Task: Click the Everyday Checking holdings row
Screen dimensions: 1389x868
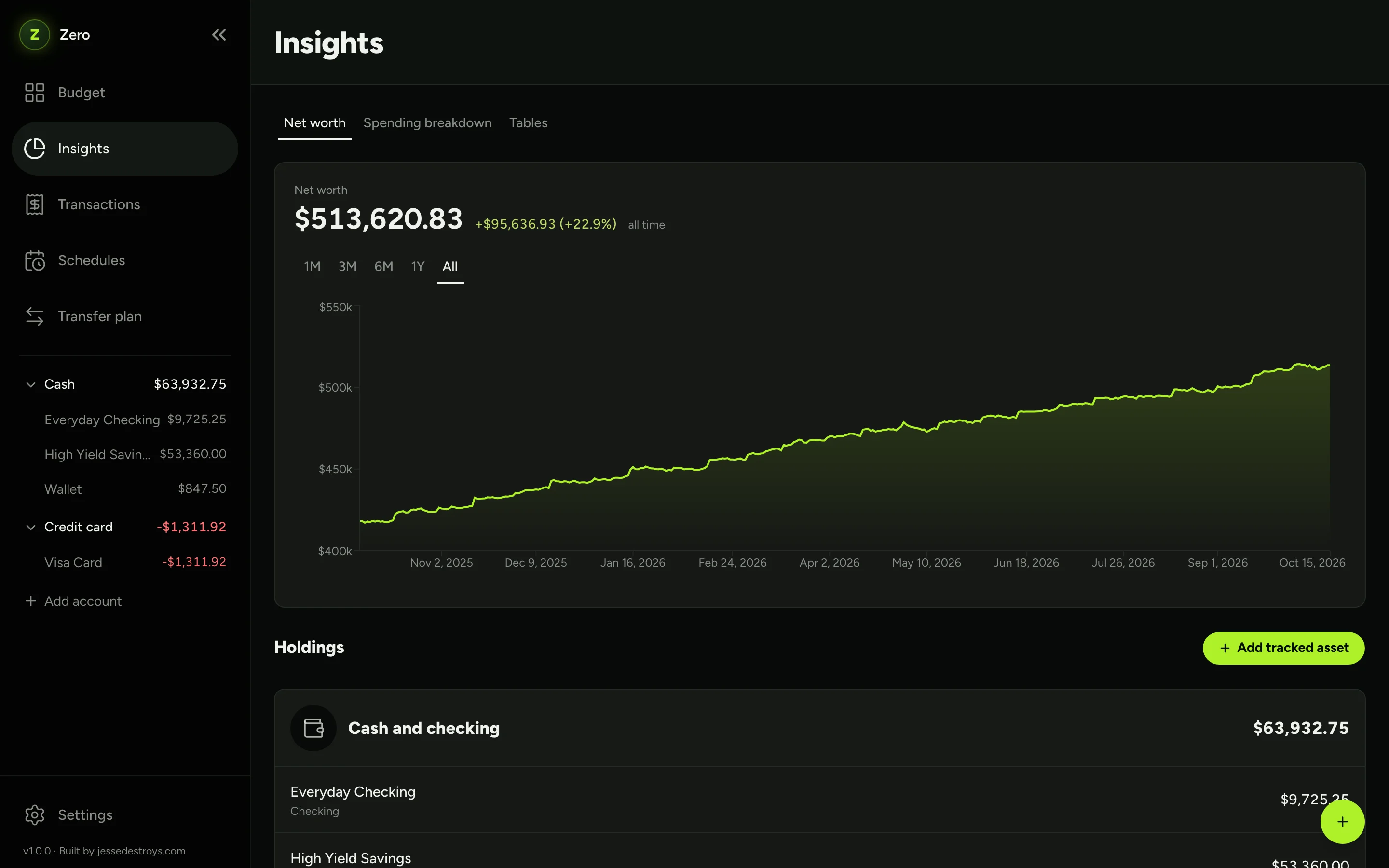Action: (x=819, y=800)
